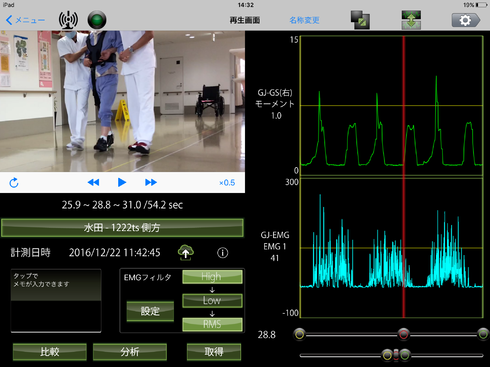Play the gait video
The height and width of the screenshot is (367, 490).
point(122,182)
